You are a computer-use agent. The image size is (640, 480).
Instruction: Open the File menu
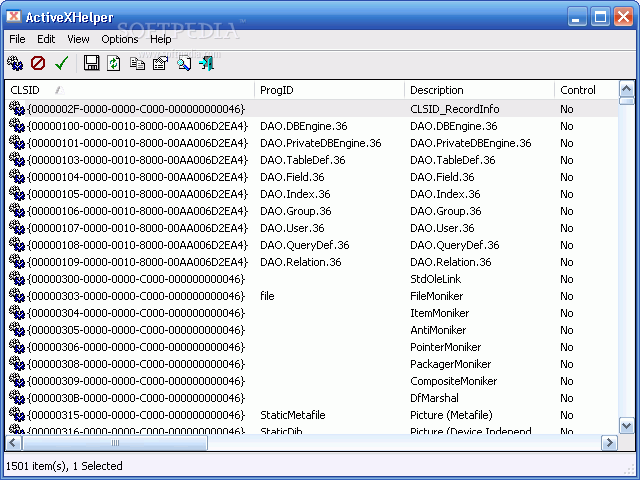click(x=17, y=39)
